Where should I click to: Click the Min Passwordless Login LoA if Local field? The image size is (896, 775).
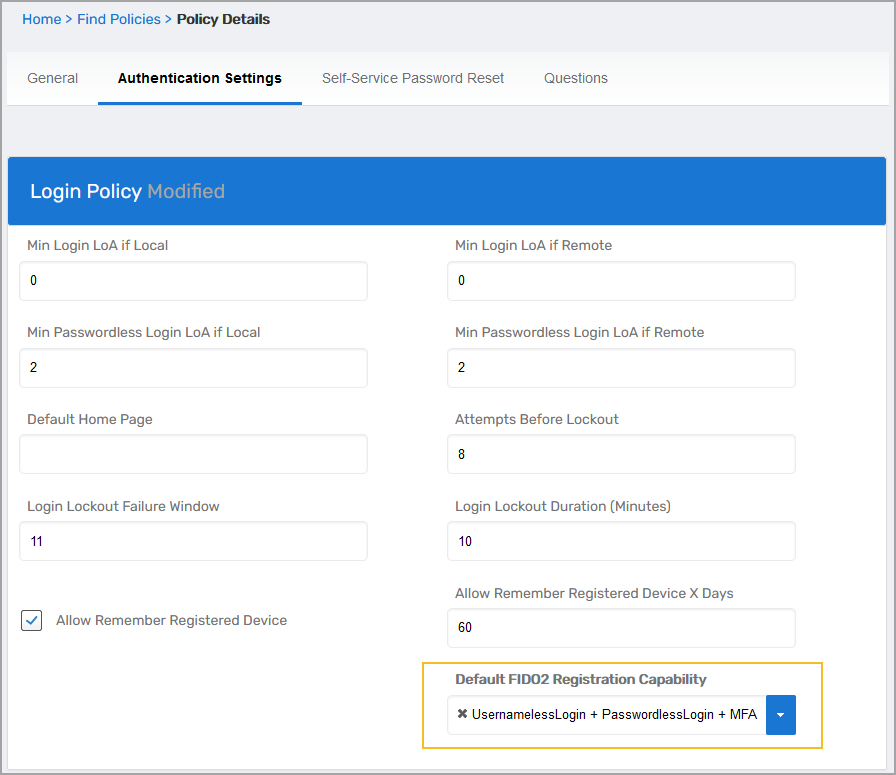click(x=193, y=368)
